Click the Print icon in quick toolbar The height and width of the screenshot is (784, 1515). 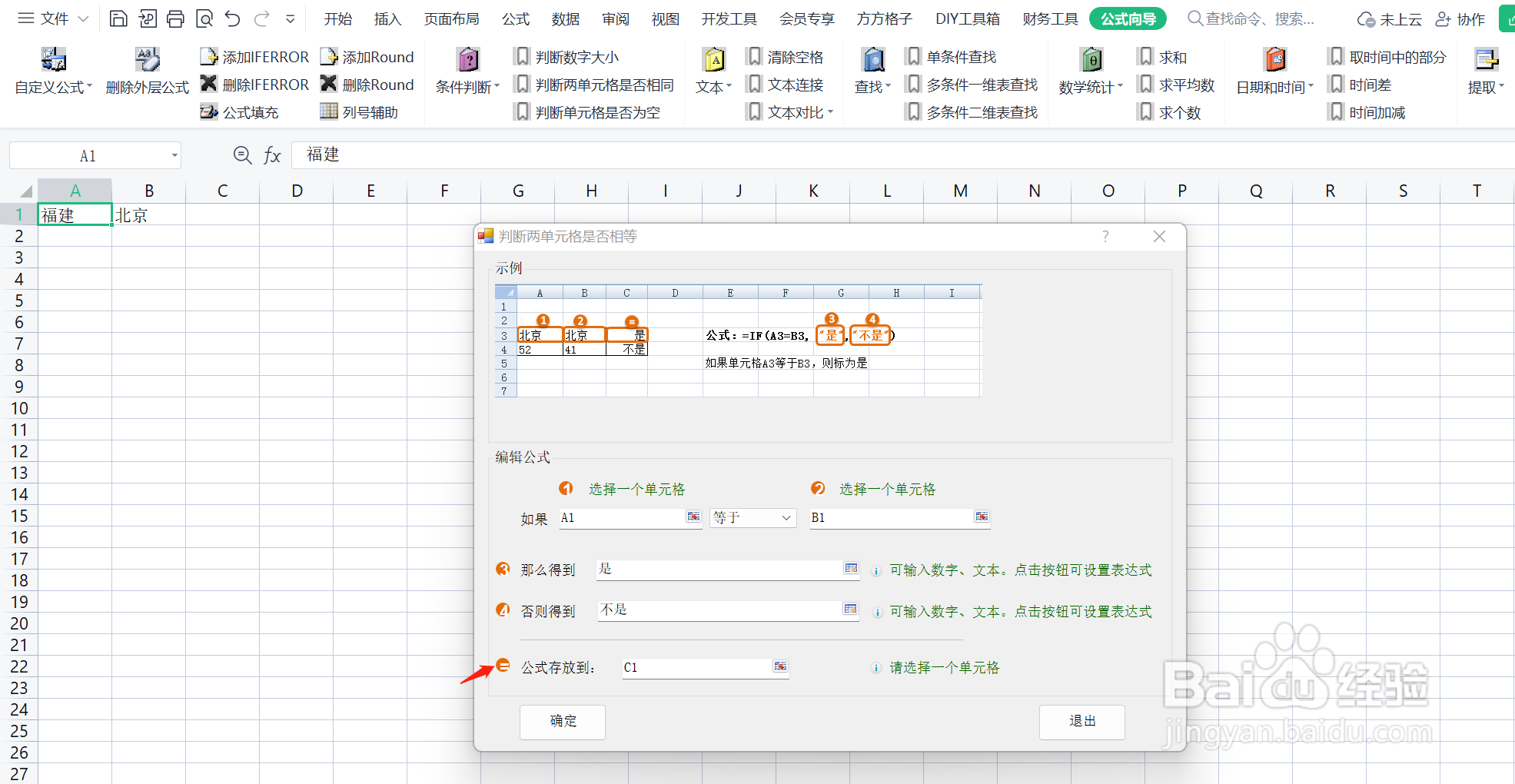coord(175,18)
